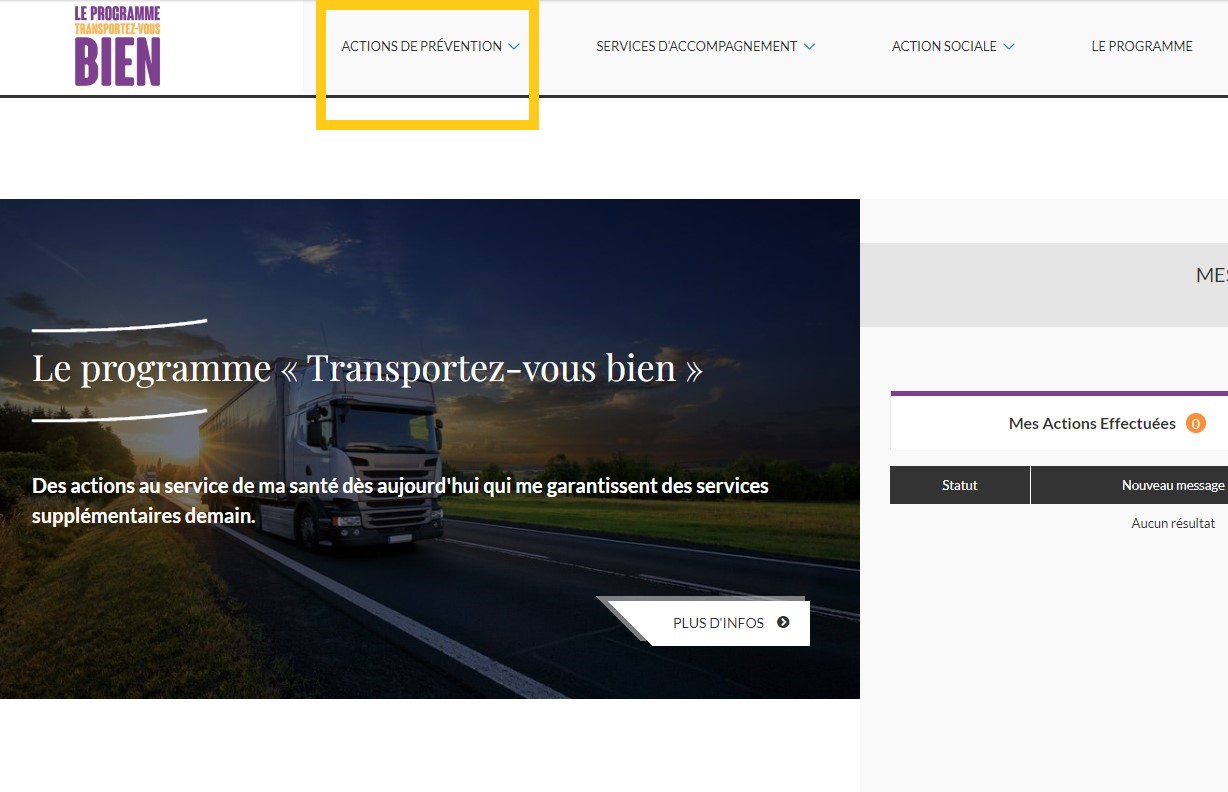Screen dimensions: 1228x792
Task: Expand the Services d'Accompagnement chevron
Action: [x=809, y=46]
